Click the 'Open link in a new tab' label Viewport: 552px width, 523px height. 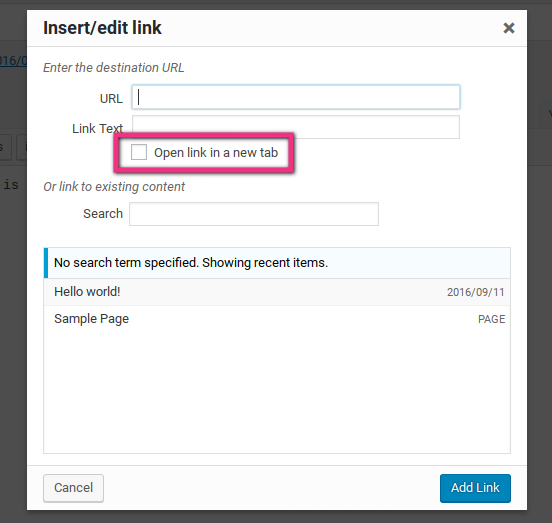click(216, 153)
